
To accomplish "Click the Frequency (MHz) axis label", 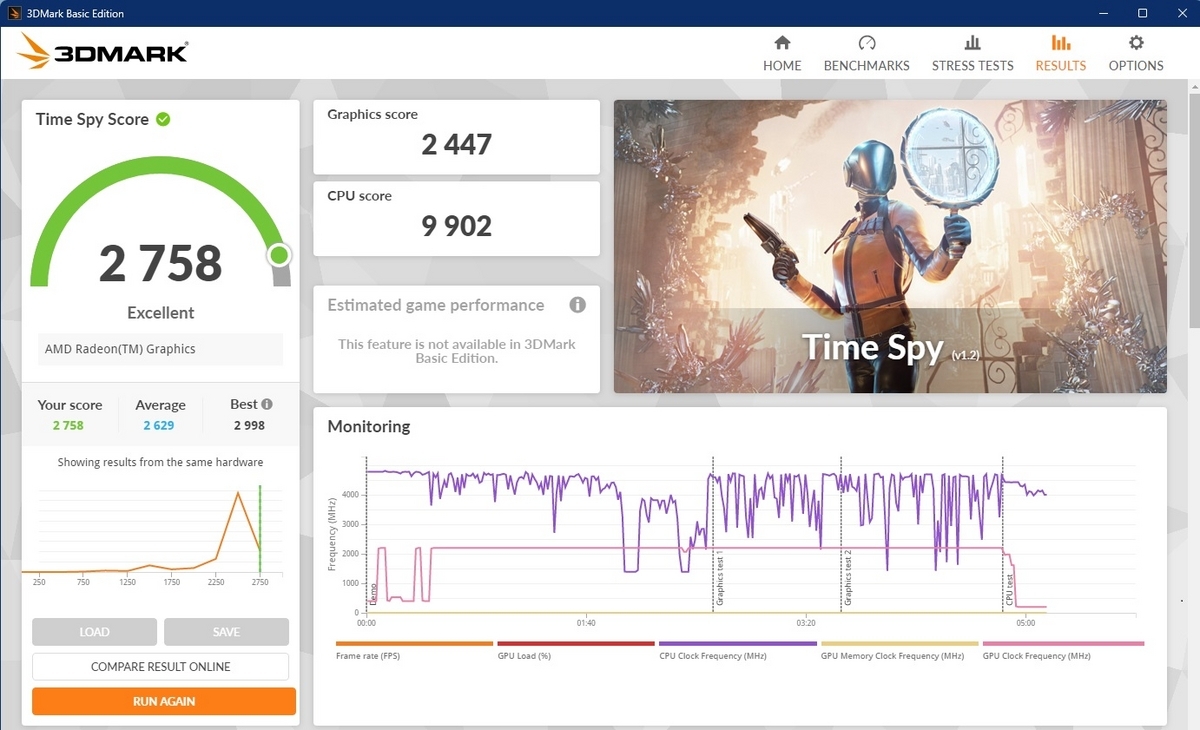I will (x=332, y=534).
